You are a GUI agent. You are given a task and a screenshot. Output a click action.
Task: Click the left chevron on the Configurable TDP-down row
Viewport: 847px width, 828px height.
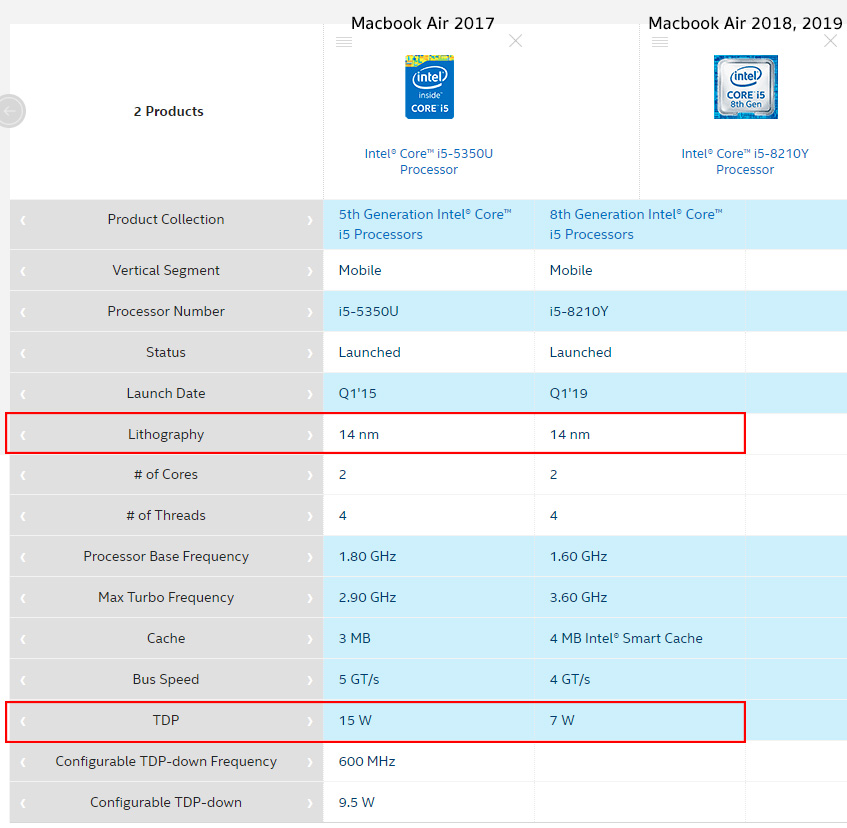point(23,804)
